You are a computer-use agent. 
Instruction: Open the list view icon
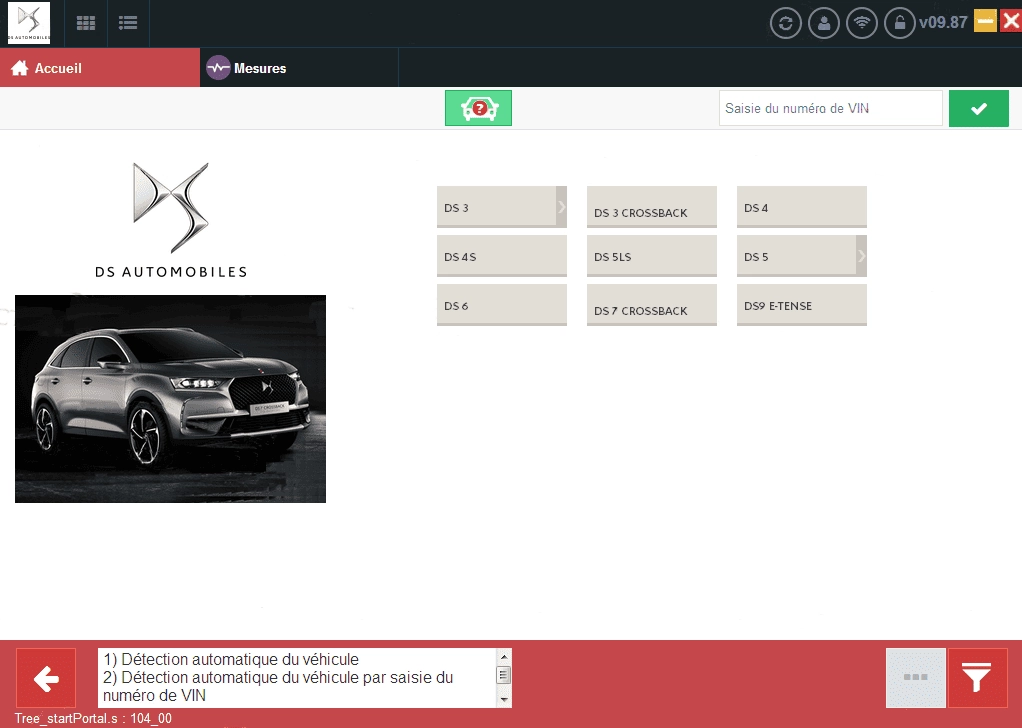[x=128, y=23]
